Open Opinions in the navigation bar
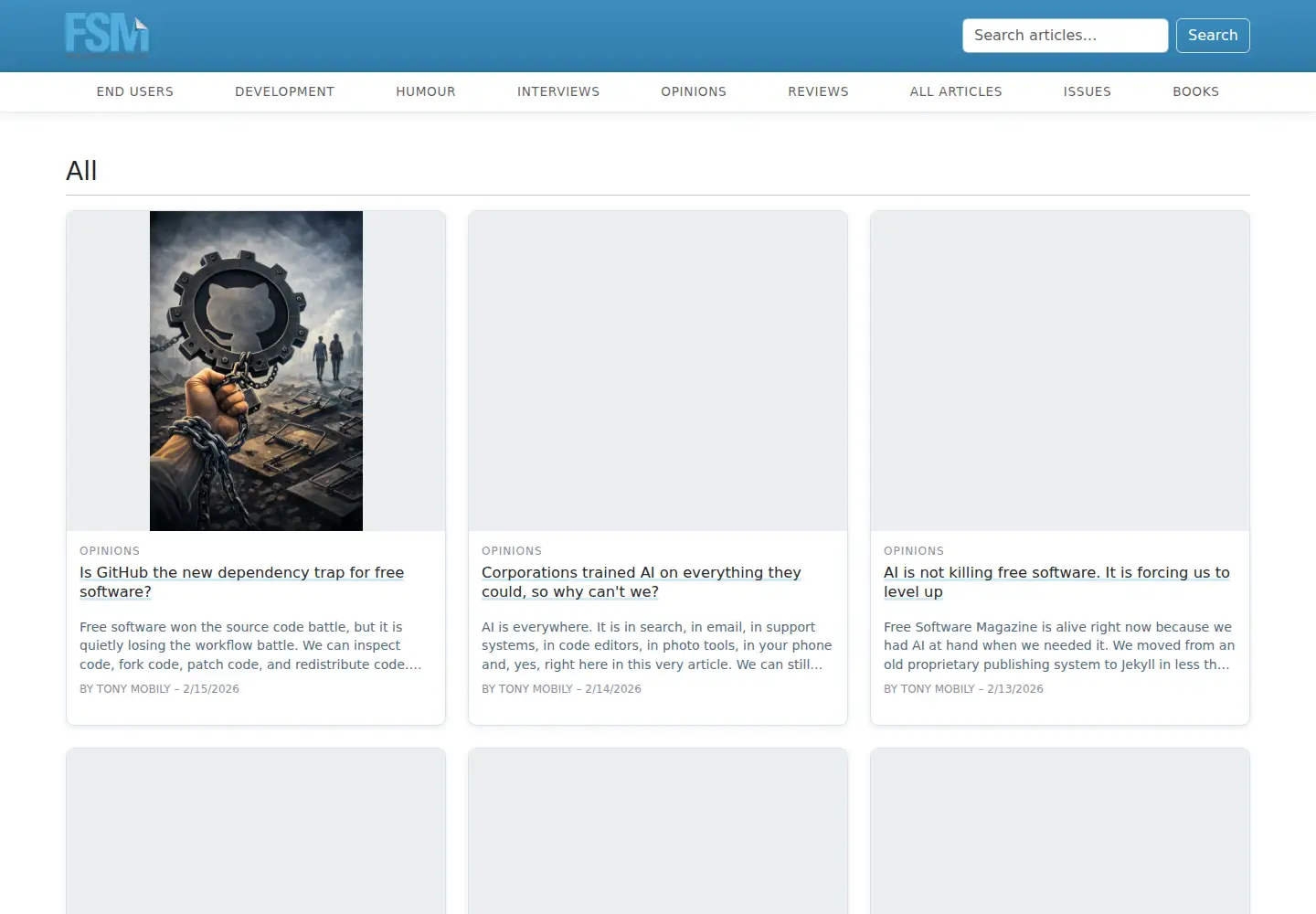 (694, 91)
